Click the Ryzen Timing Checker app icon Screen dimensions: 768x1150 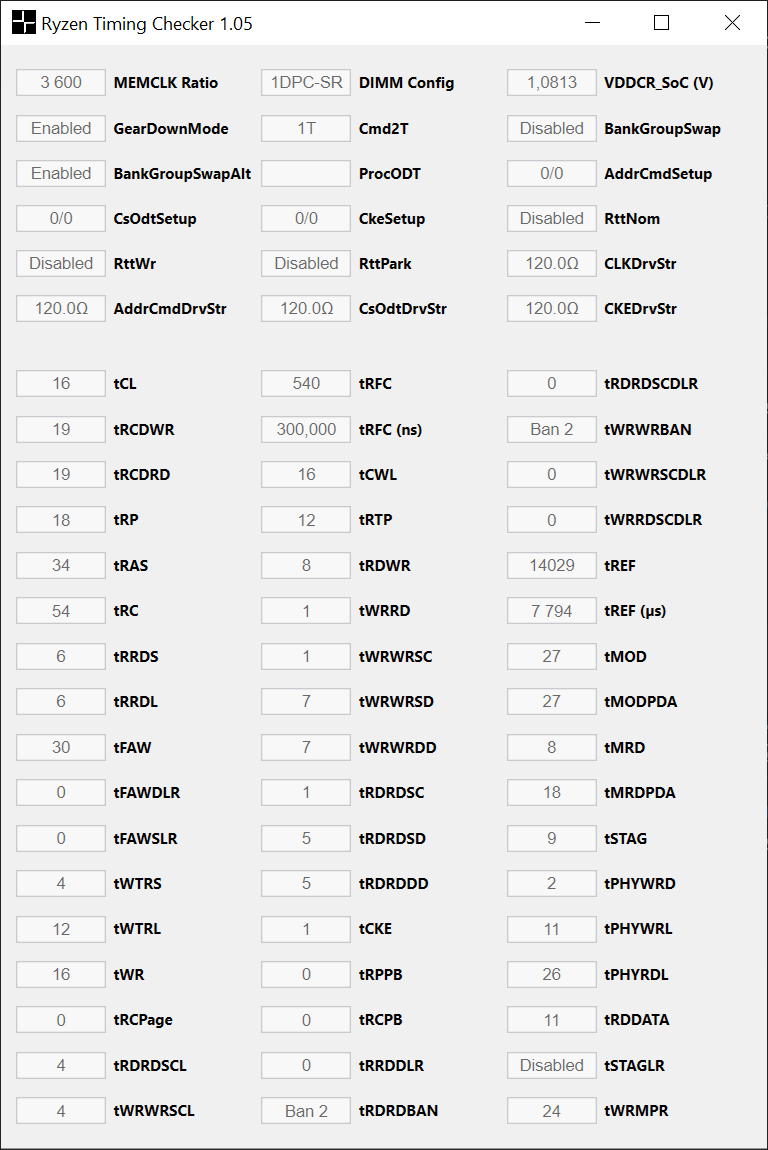pos(23,23)
